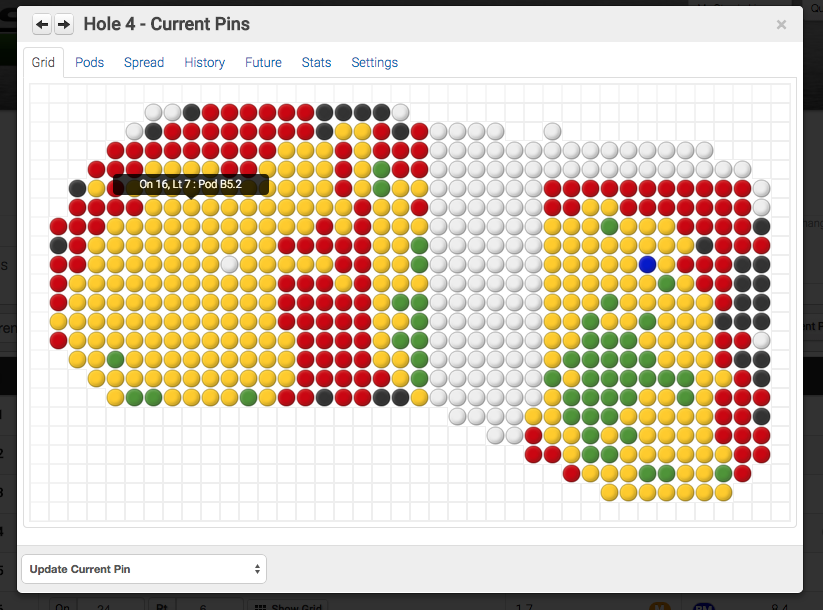823x610 pixels.
Task: Open the Update Current Pin dropdown
Action: coord(144,569)
